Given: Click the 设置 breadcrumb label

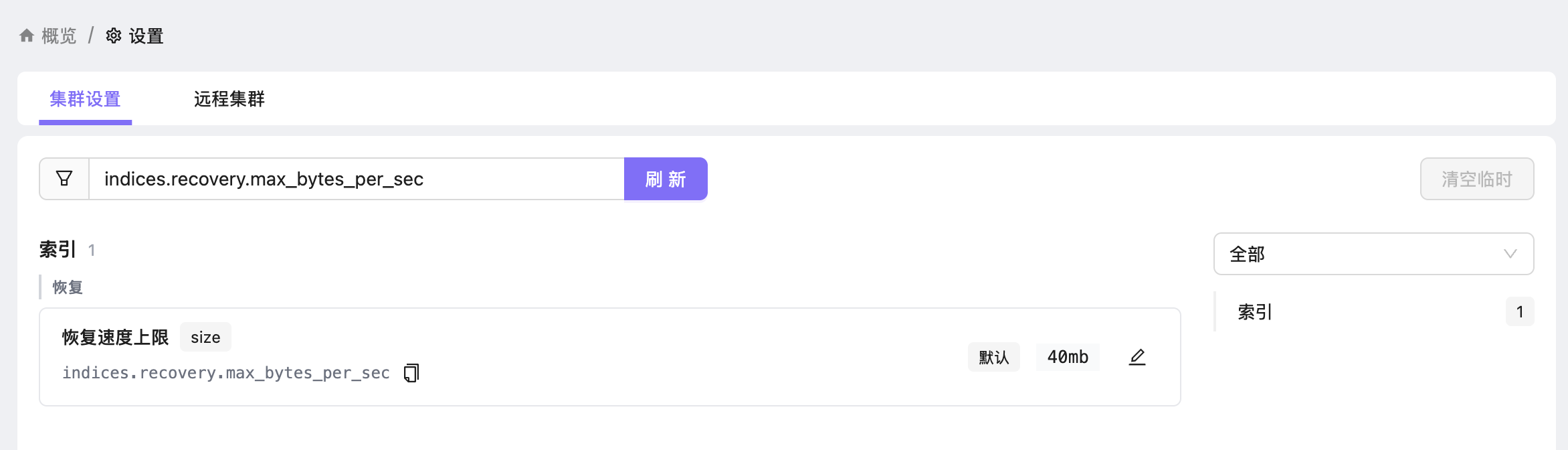Looking at the screenshot, I should (146, 35).
